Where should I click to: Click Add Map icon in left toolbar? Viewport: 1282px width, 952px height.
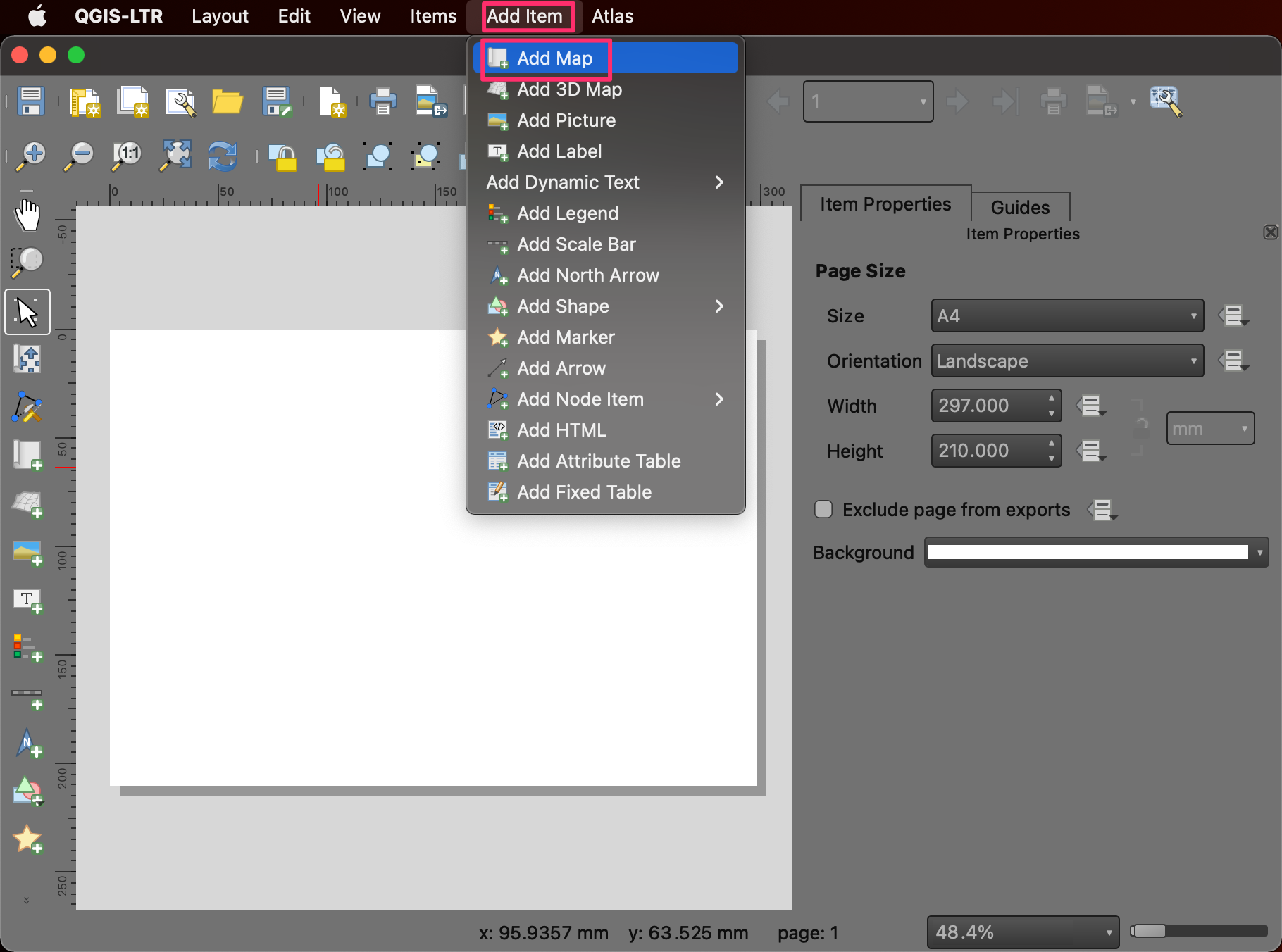(27, 455)
